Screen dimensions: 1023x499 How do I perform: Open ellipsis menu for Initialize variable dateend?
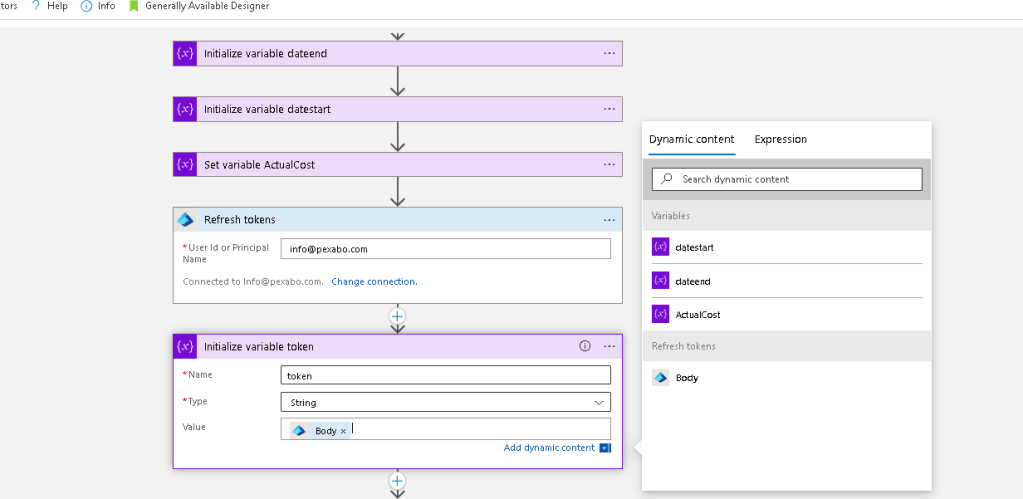tap(609, 53)
